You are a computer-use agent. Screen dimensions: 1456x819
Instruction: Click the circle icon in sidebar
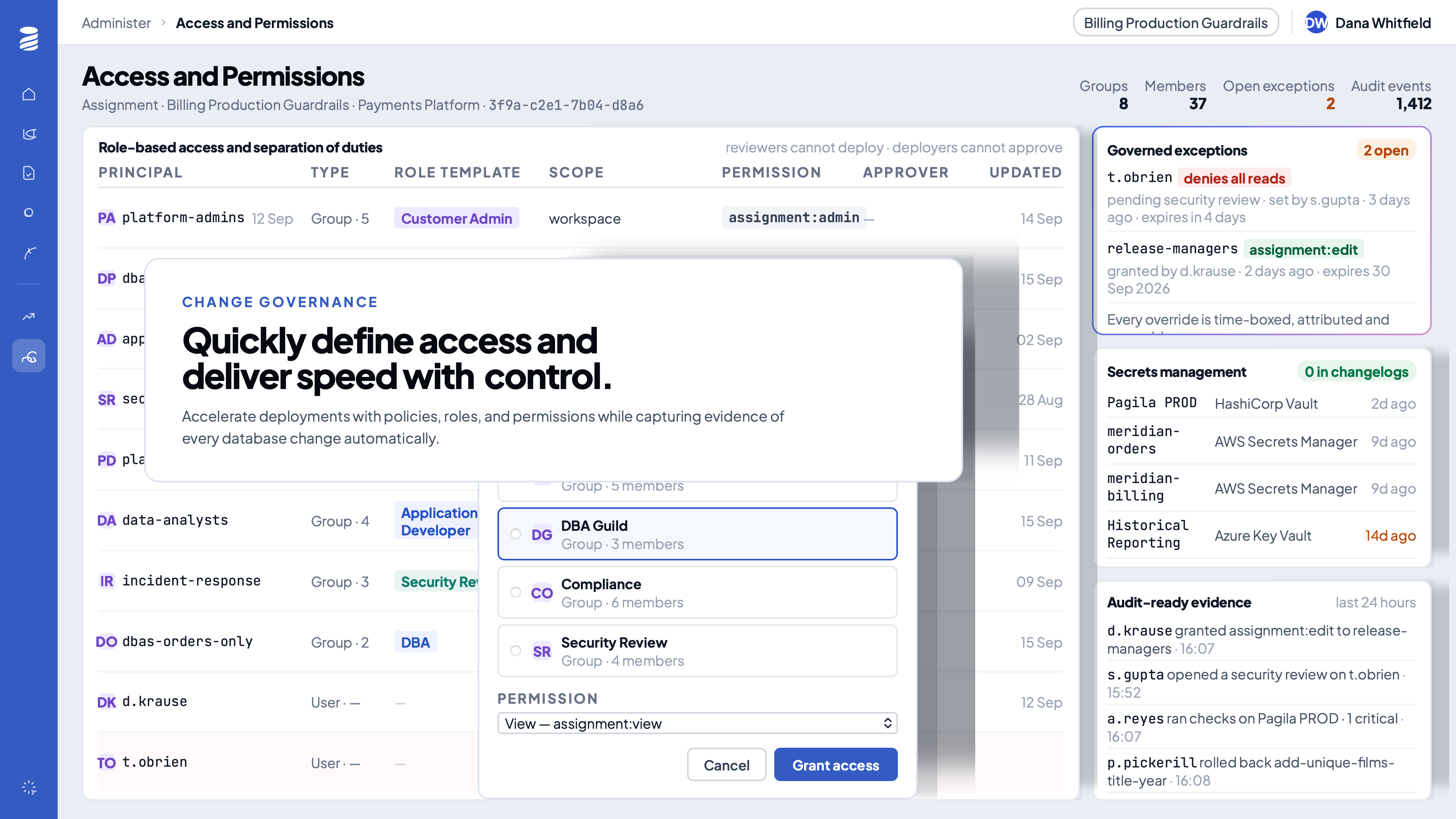pyautogui.click(x=29, y=212)
